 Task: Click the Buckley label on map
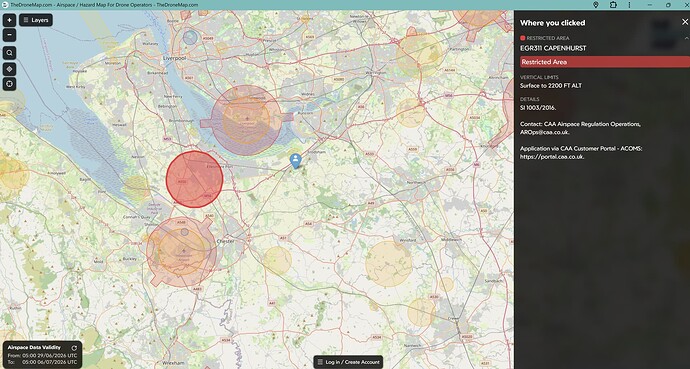[130, 259]
